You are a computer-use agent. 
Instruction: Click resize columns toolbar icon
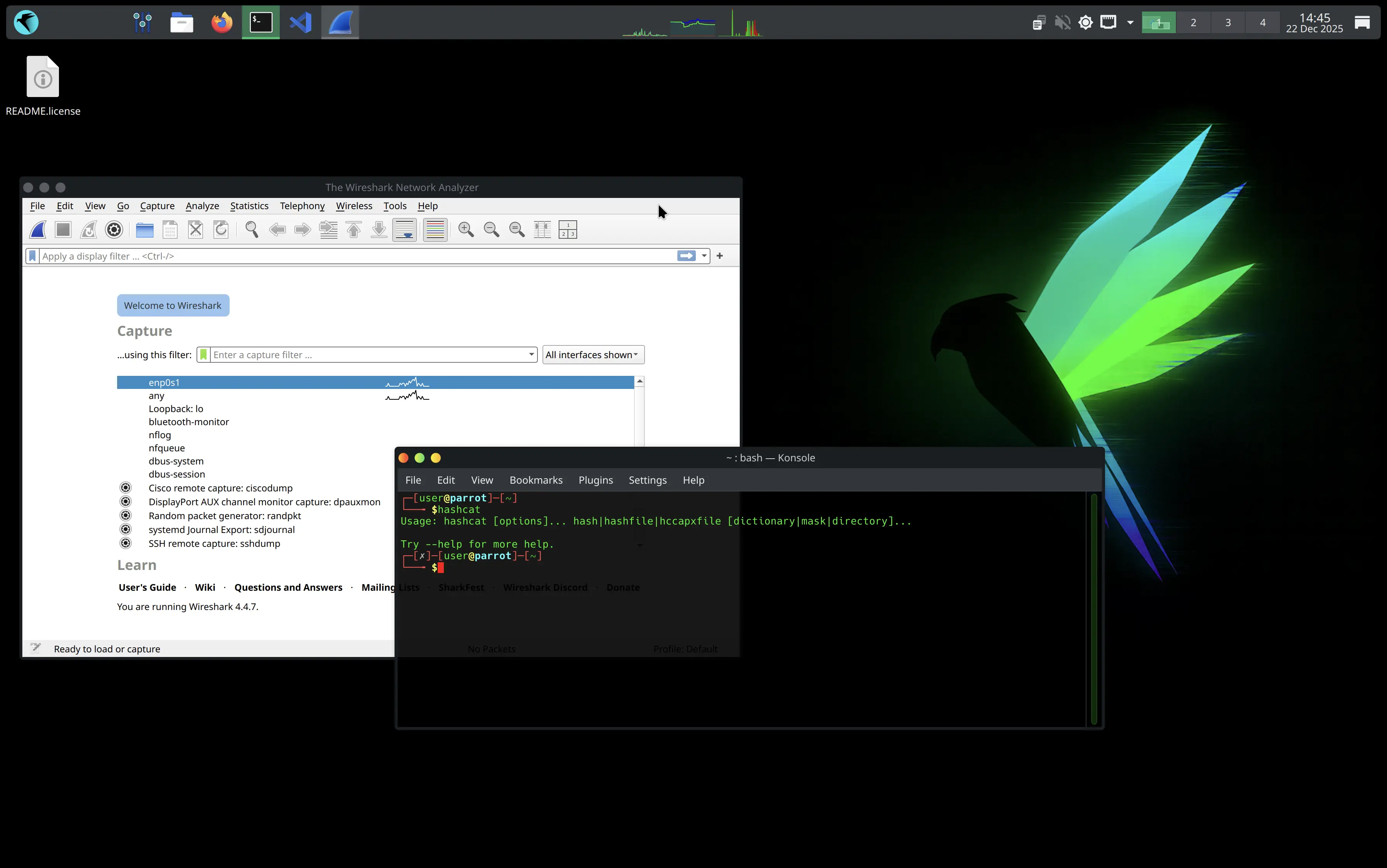[542, 230]
